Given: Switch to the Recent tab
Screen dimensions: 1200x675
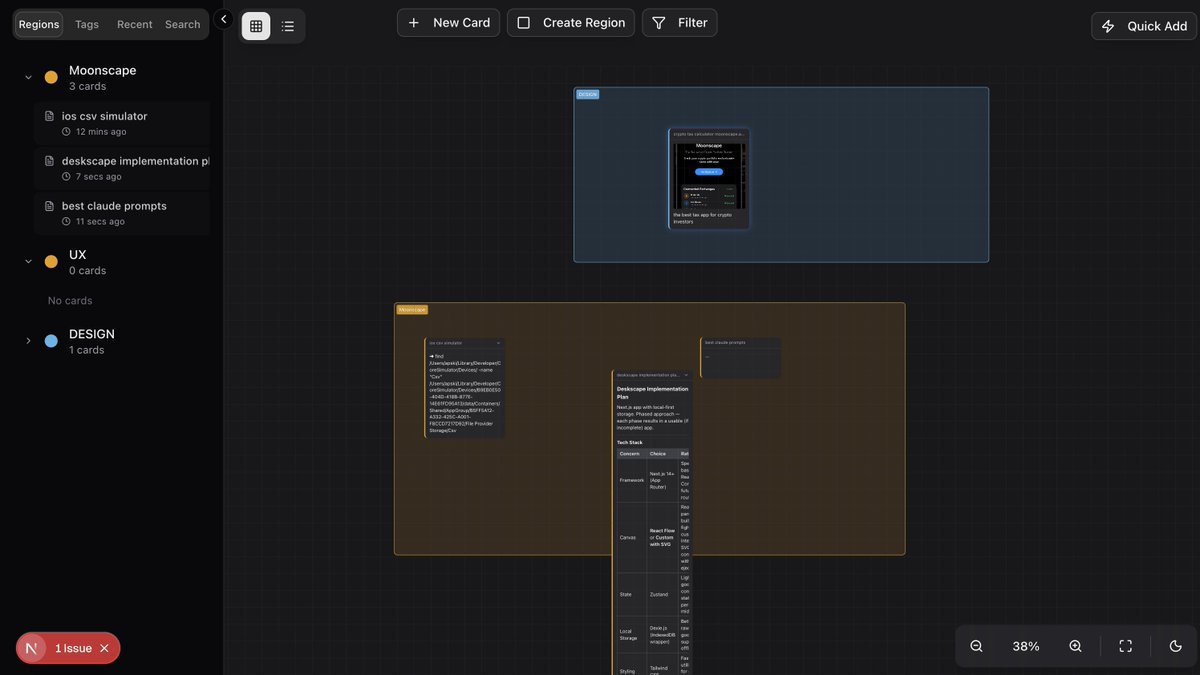Looking at the screenshot, I should pos(135,24).
